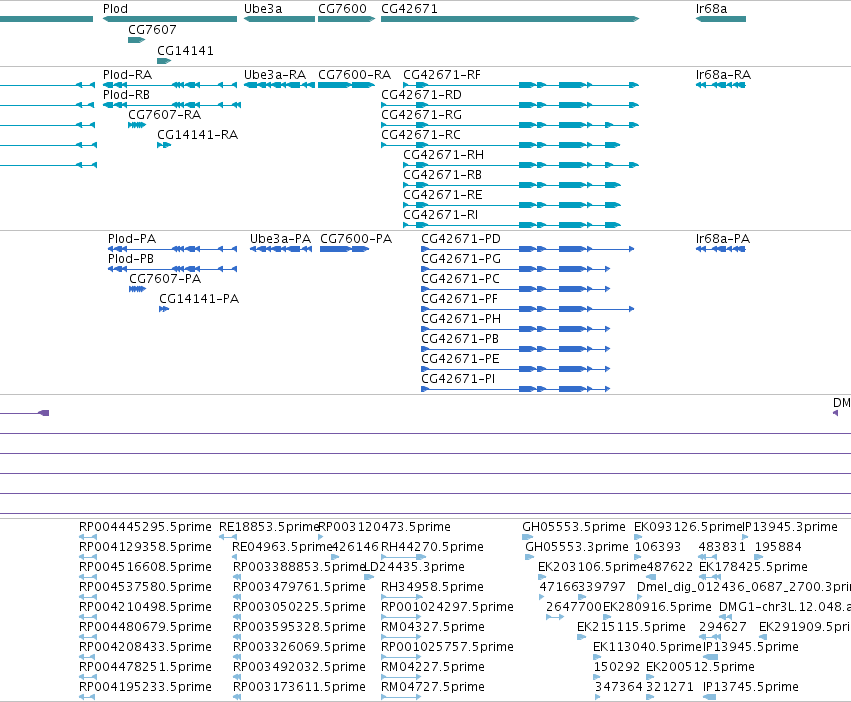Screen dimensions: 851x702
Task: Open transcript CG42671-RF
Action: pos(442,74)
